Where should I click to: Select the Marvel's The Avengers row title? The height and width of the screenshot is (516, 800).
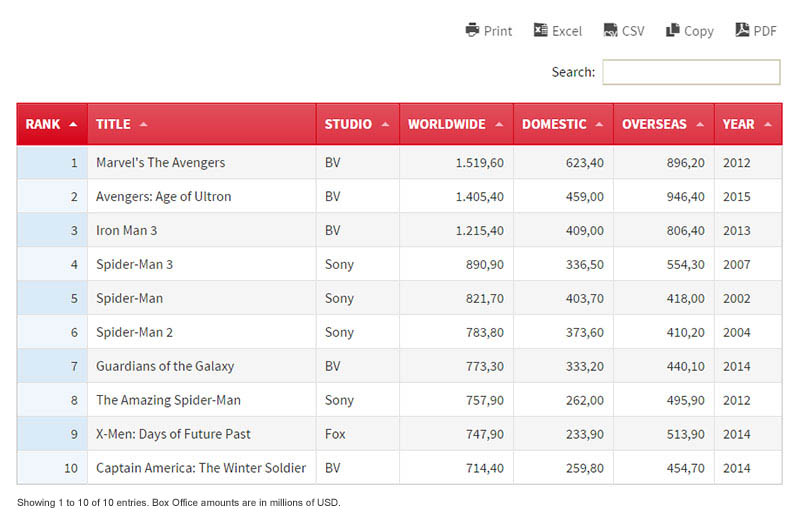click(x=160, y=162)
